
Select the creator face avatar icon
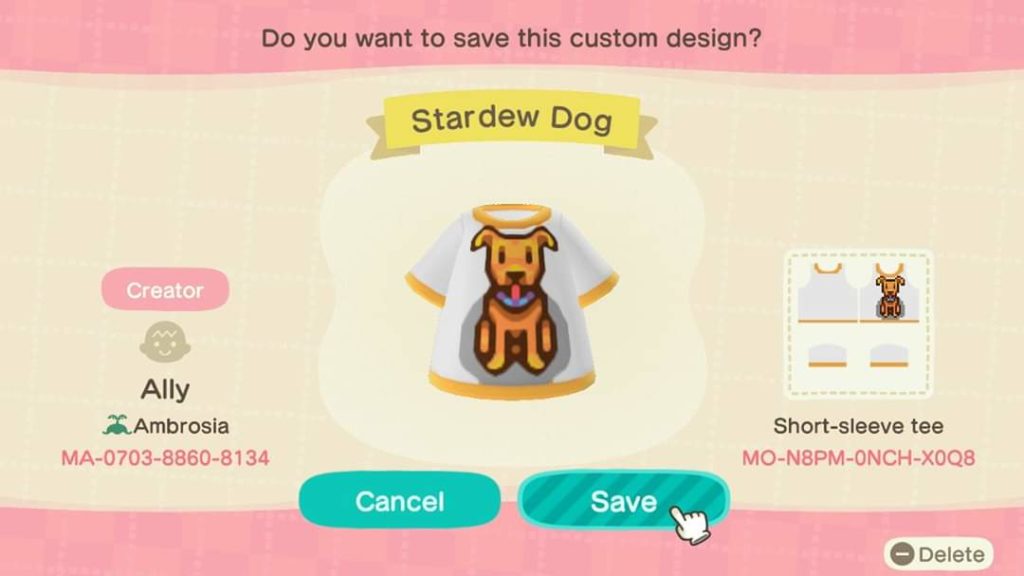(165, 342)
